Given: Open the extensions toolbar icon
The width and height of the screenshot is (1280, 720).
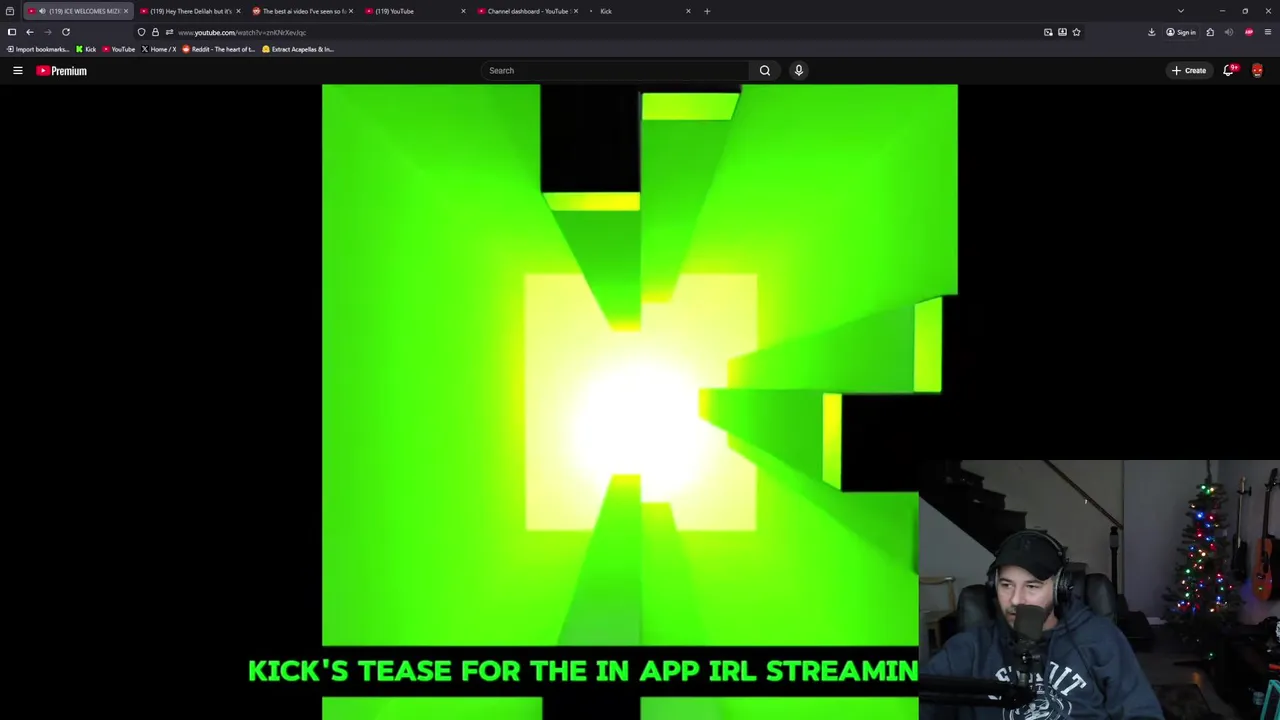Looking at the screenshot, I should [1210, 32].
